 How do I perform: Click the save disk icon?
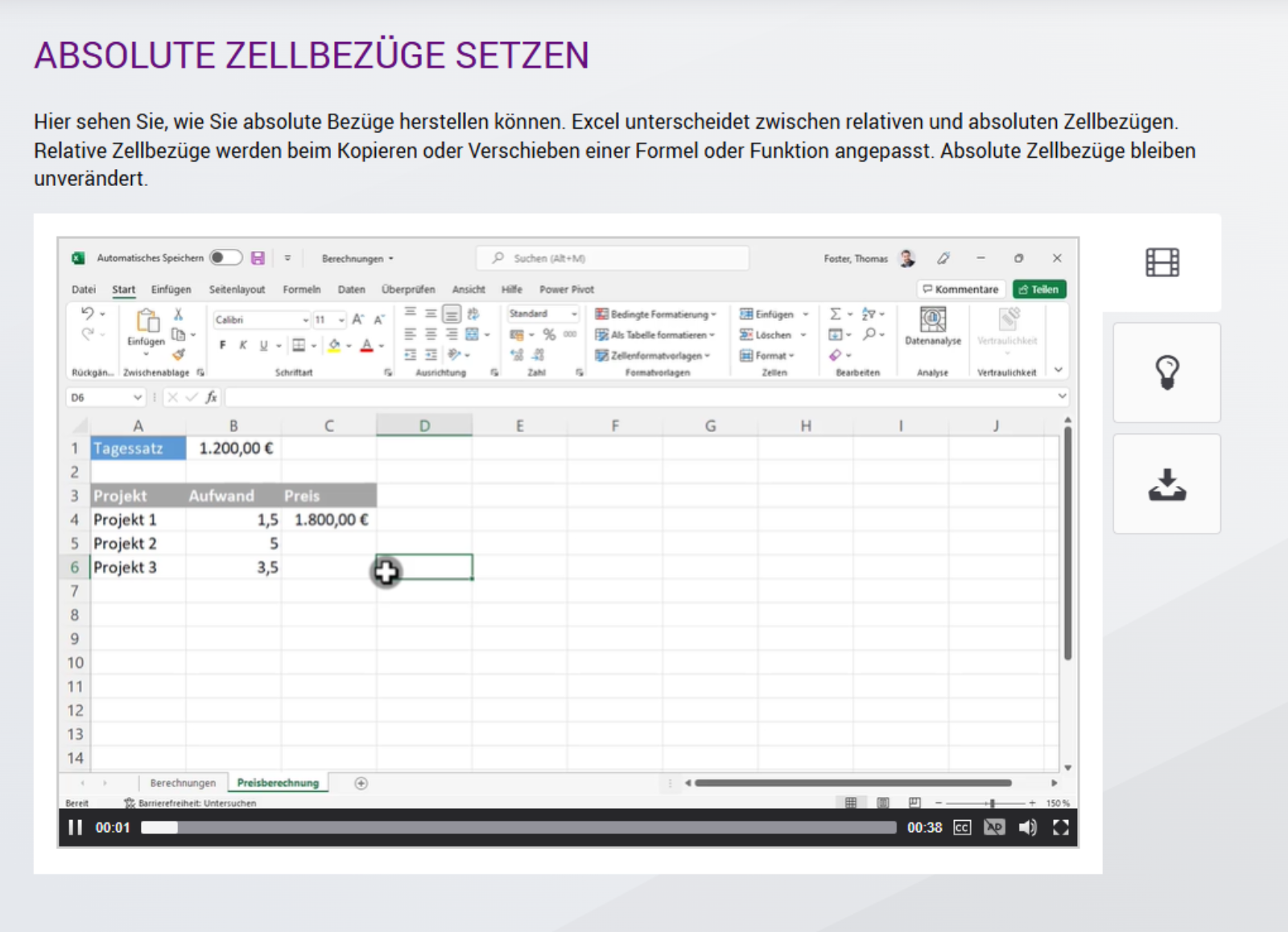[x=258, y=258]
